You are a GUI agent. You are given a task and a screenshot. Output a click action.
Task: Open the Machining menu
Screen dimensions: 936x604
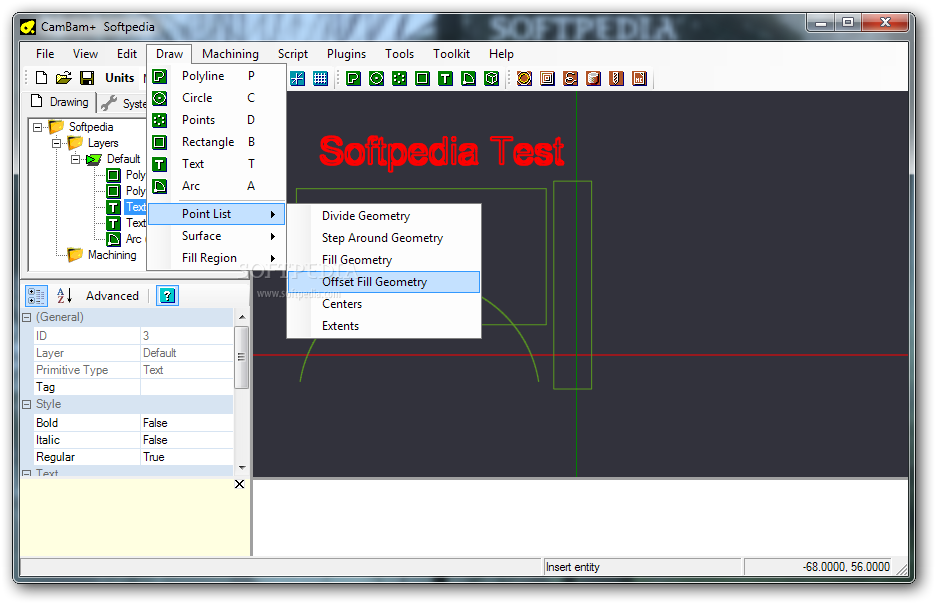(230, 54)
